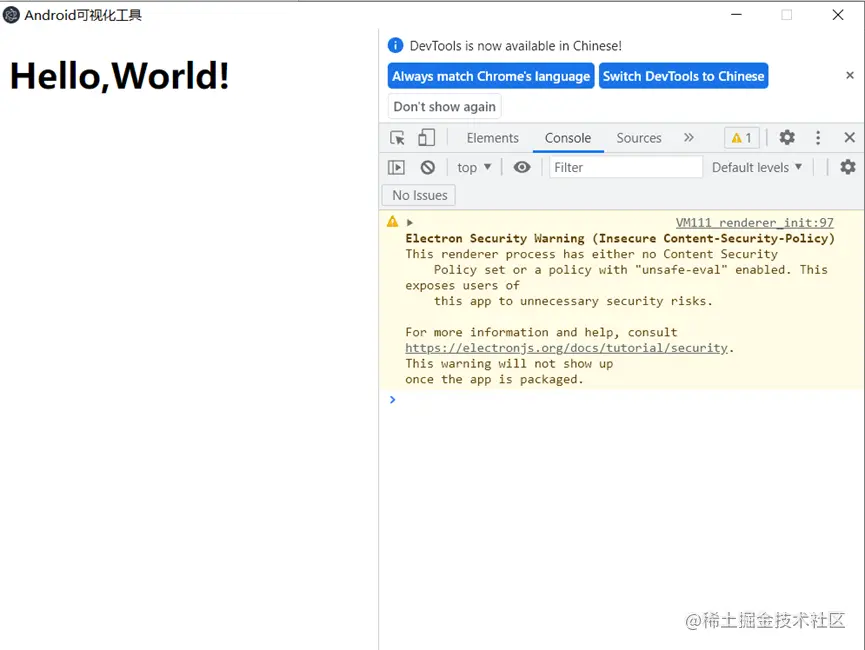This screenshot has height=650, width=865.
Task: Dismiss the language notification bar
Action: coord(850,75)
